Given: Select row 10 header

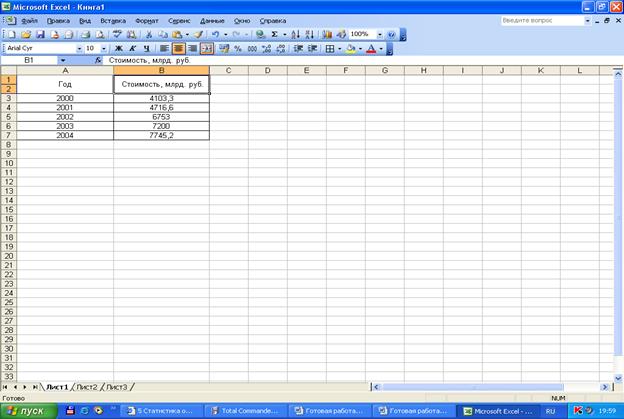Looking at the screenshot, I should pos(8,163).
